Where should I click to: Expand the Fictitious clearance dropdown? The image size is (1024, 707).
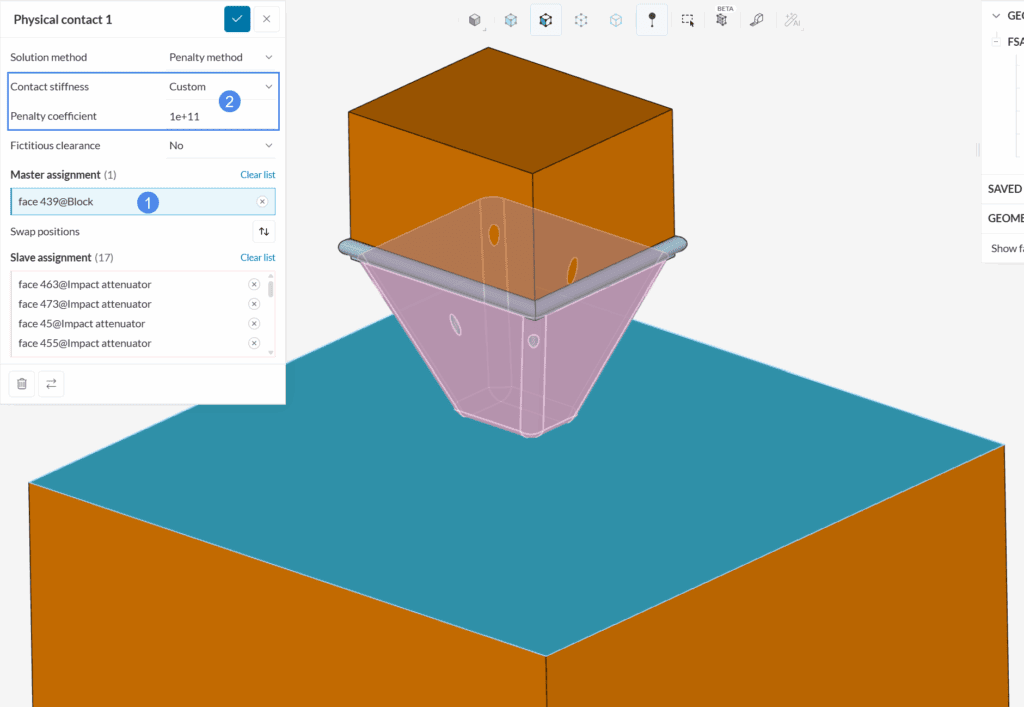(220, 146)
